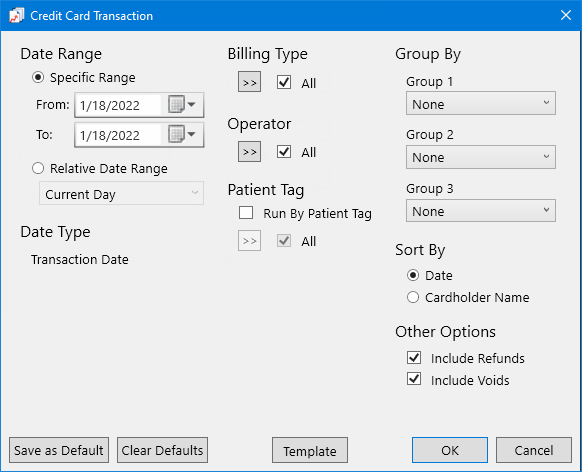Click the From date text field

click(x=118, y=105)
